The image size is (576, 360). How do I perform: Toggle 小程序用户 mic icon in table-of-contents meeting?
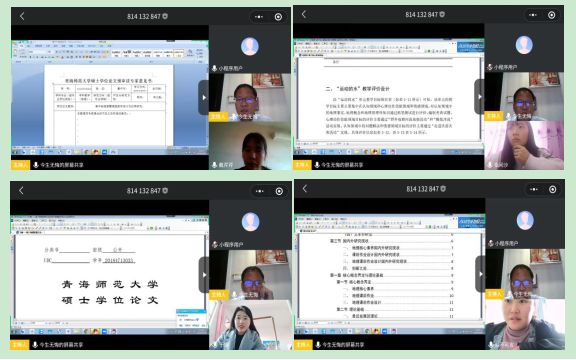pyautogui.click(x=491, y=243)
